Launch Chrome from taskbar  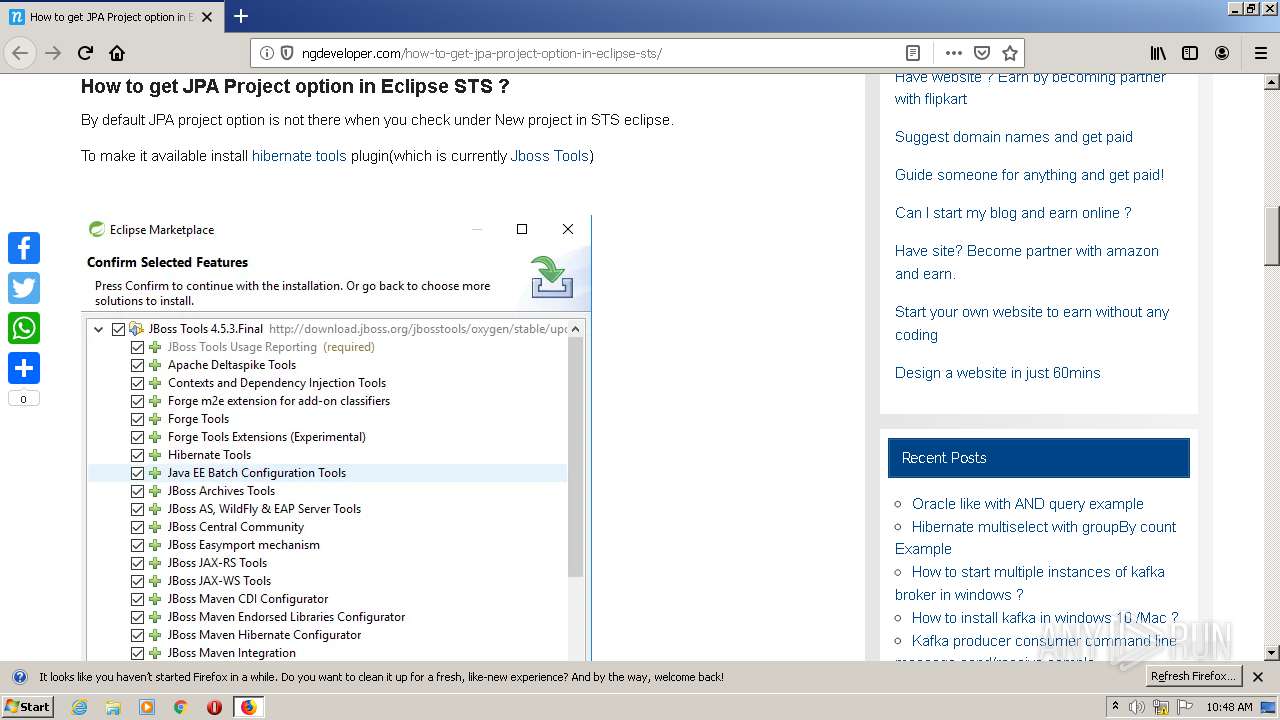(181, 707)
